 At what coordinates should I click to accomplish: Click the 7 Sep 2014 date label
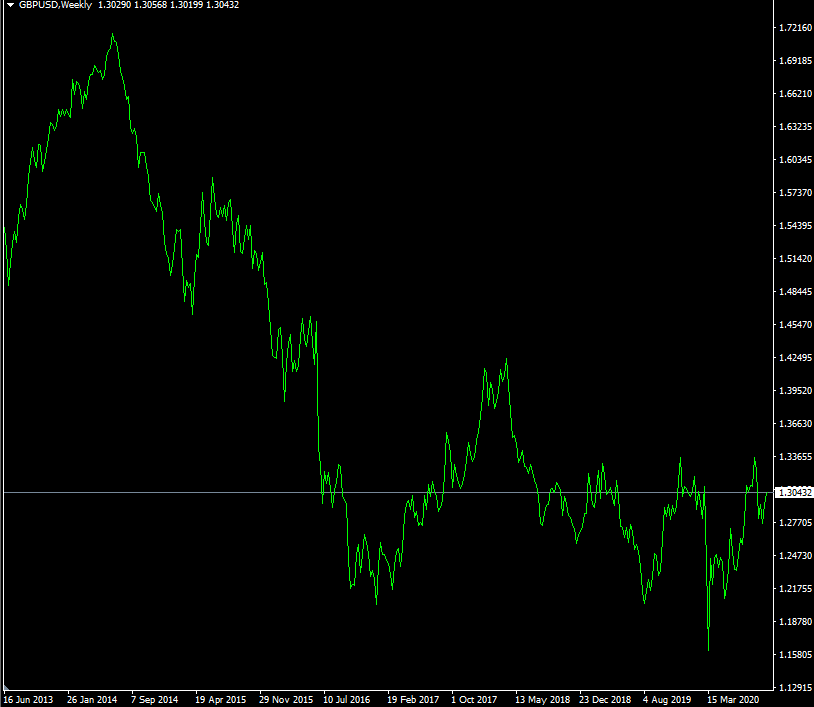tap(154, 700)
